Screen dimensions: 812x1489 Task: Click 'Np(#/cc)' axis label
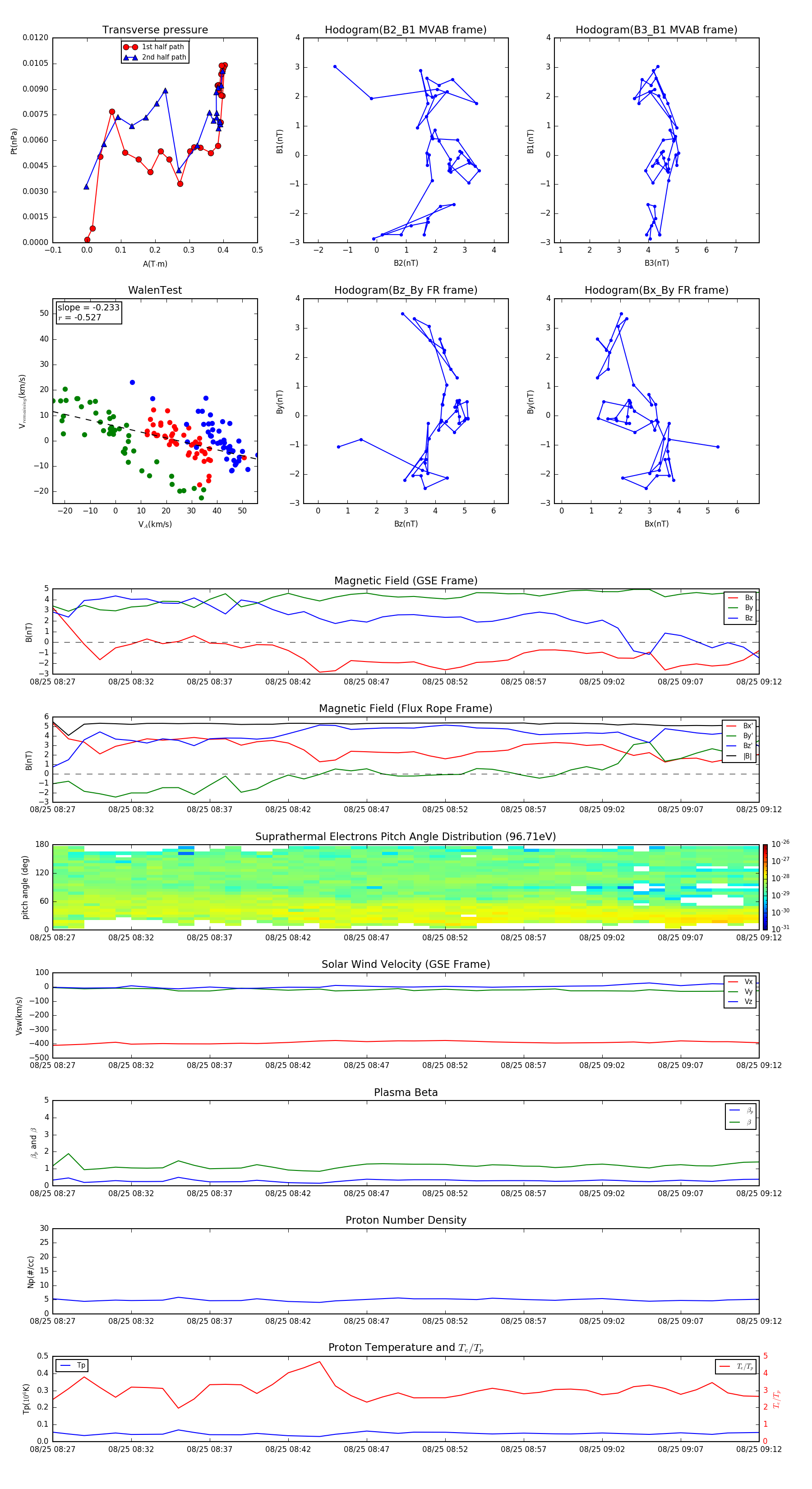click(31, 1271)
